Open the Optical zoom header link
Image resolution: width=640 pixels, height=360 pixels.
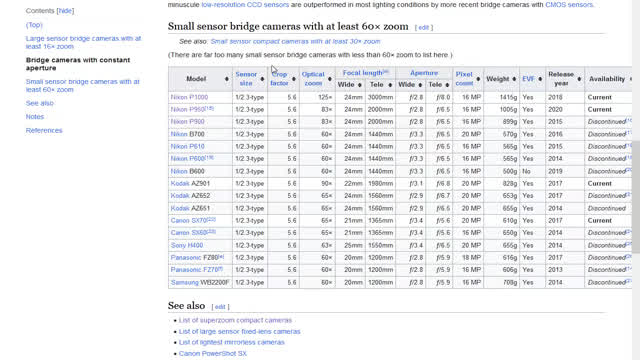(313, 79)
